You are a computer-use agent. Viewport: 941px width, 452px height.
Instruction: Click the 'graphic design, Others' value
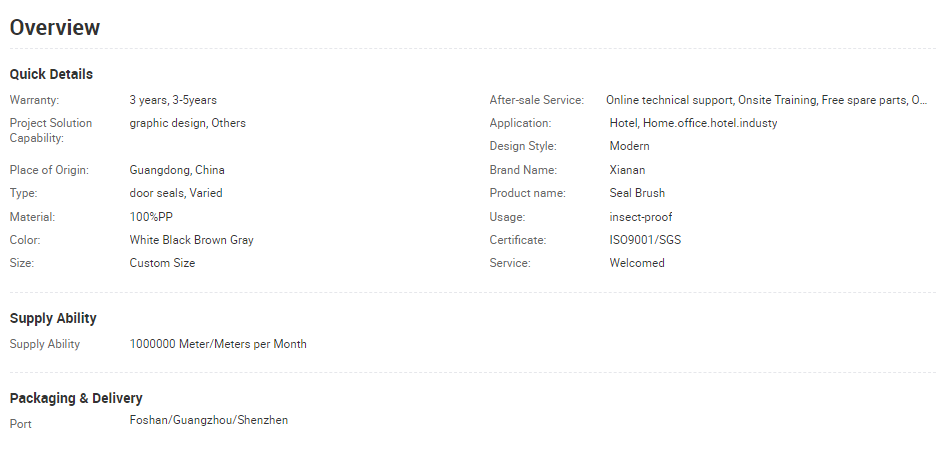187,123
